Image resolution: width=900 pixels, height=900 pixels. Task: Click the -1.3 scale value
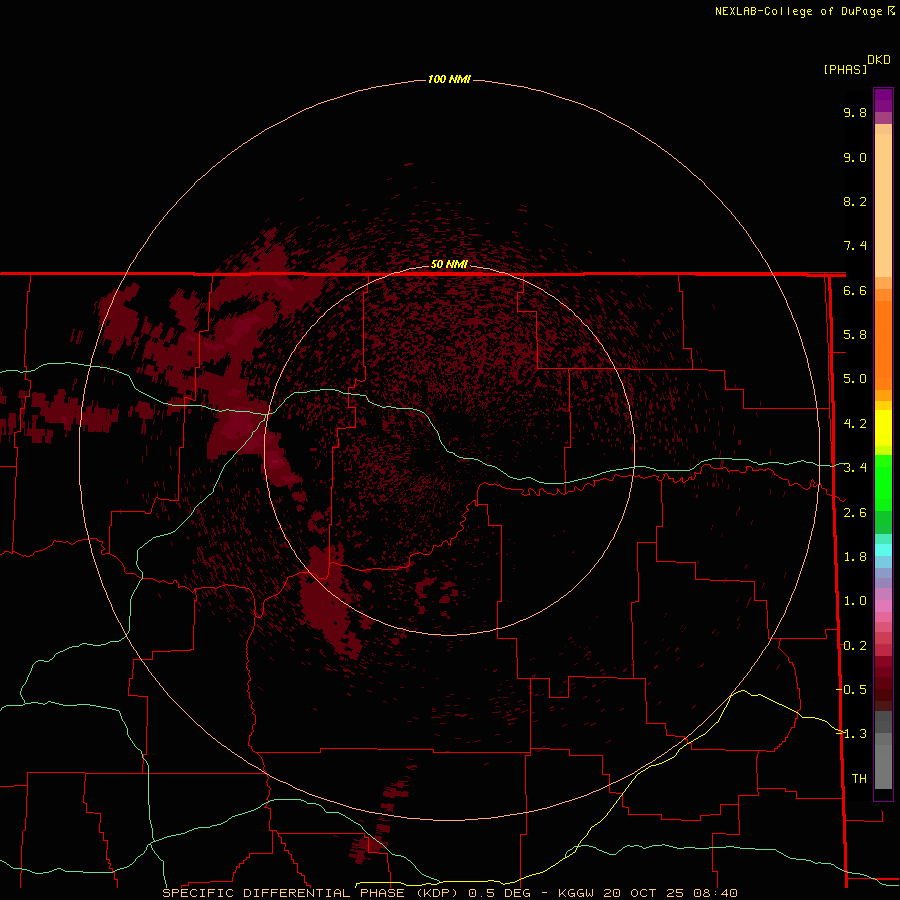coord(852,734)
